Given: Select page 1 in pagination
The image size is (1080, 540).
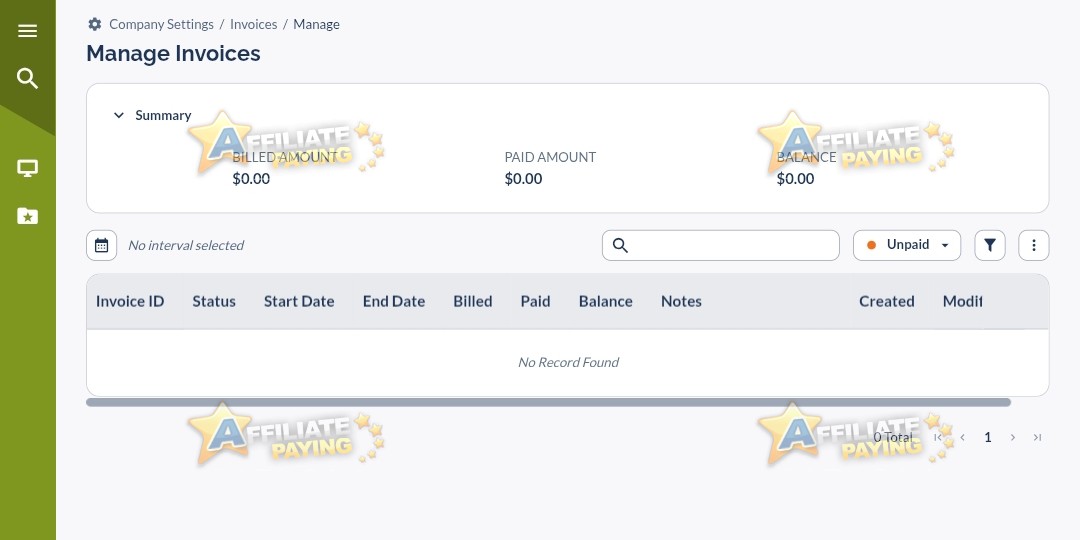Looking at the screenshot, I should [987, 437].
